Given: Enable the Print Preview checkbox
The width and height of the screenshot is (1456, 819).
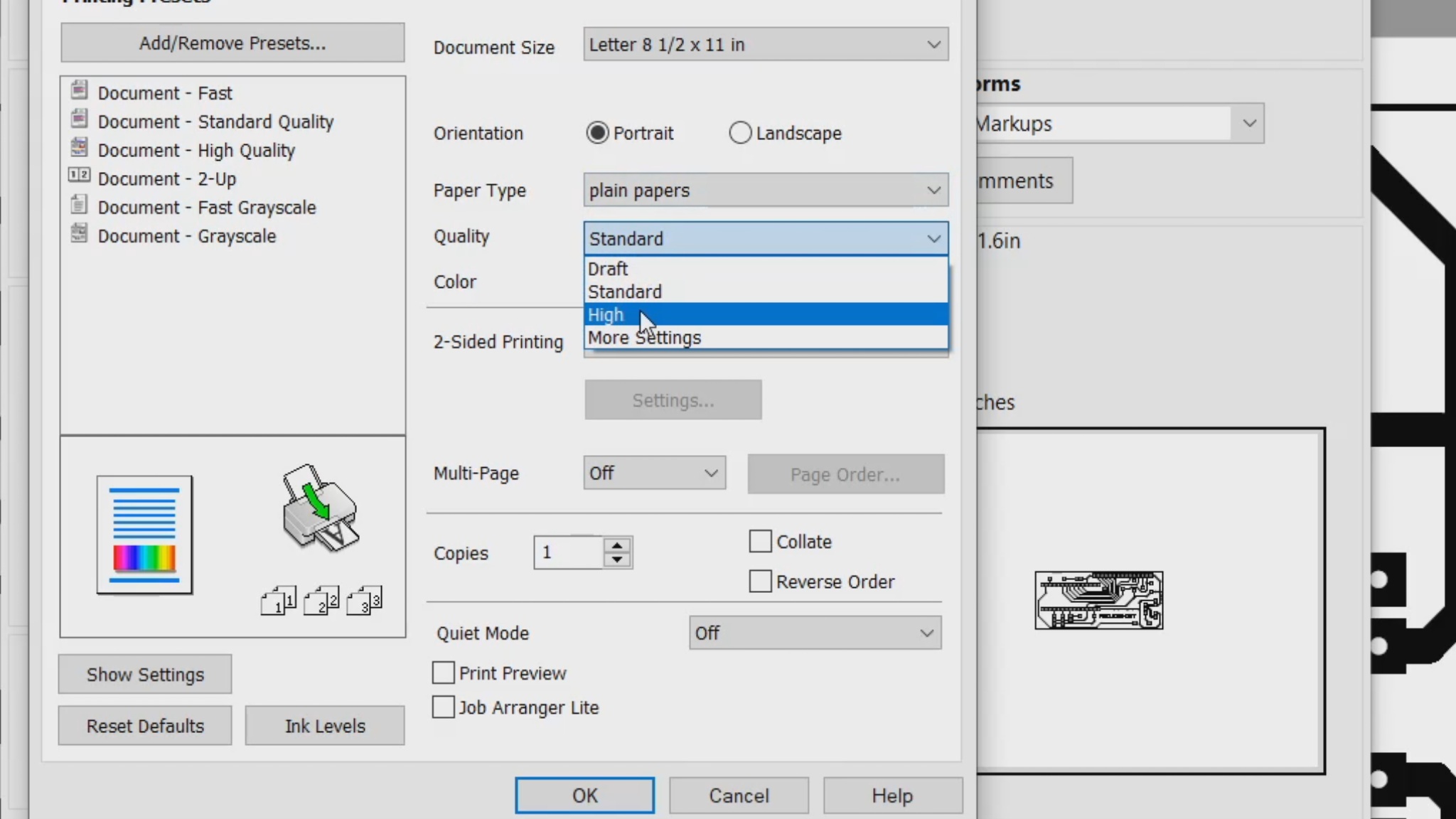Looking at the screenshot, I should [x=443, y=673].
